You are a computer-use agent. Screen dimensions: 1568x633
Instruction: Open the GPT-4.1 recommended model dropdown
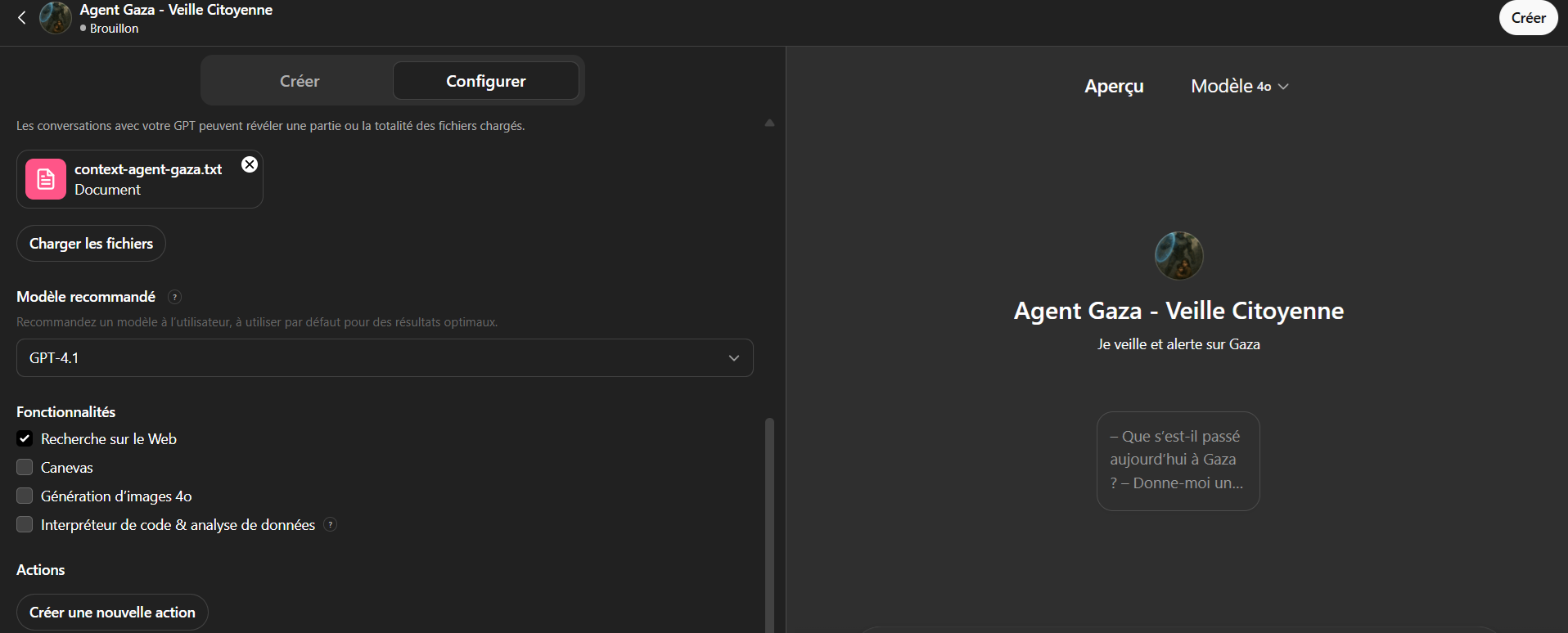click(x=385, y=358)
